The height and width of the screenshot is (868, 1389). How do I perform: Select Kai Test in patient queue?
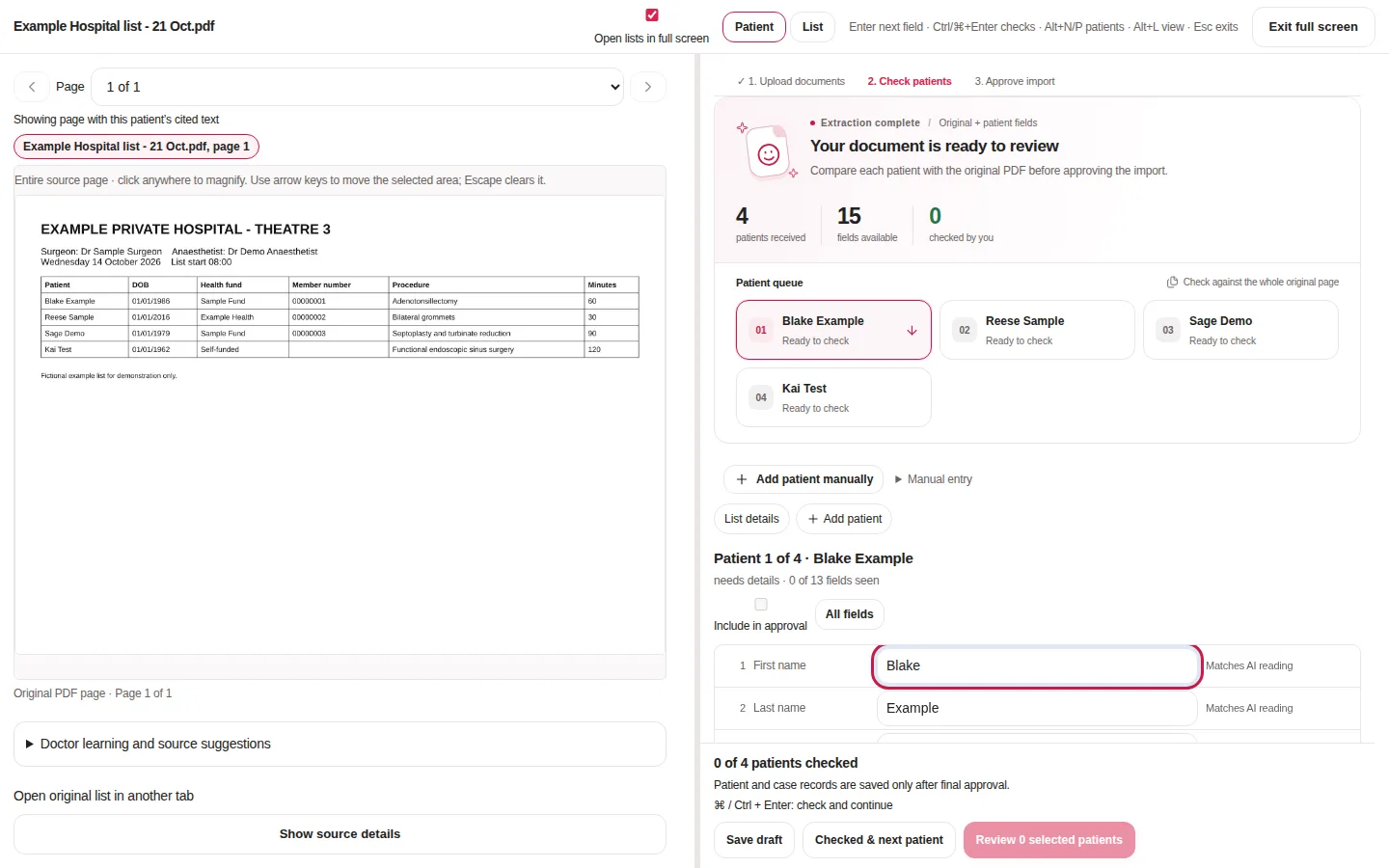click(833, 397)
